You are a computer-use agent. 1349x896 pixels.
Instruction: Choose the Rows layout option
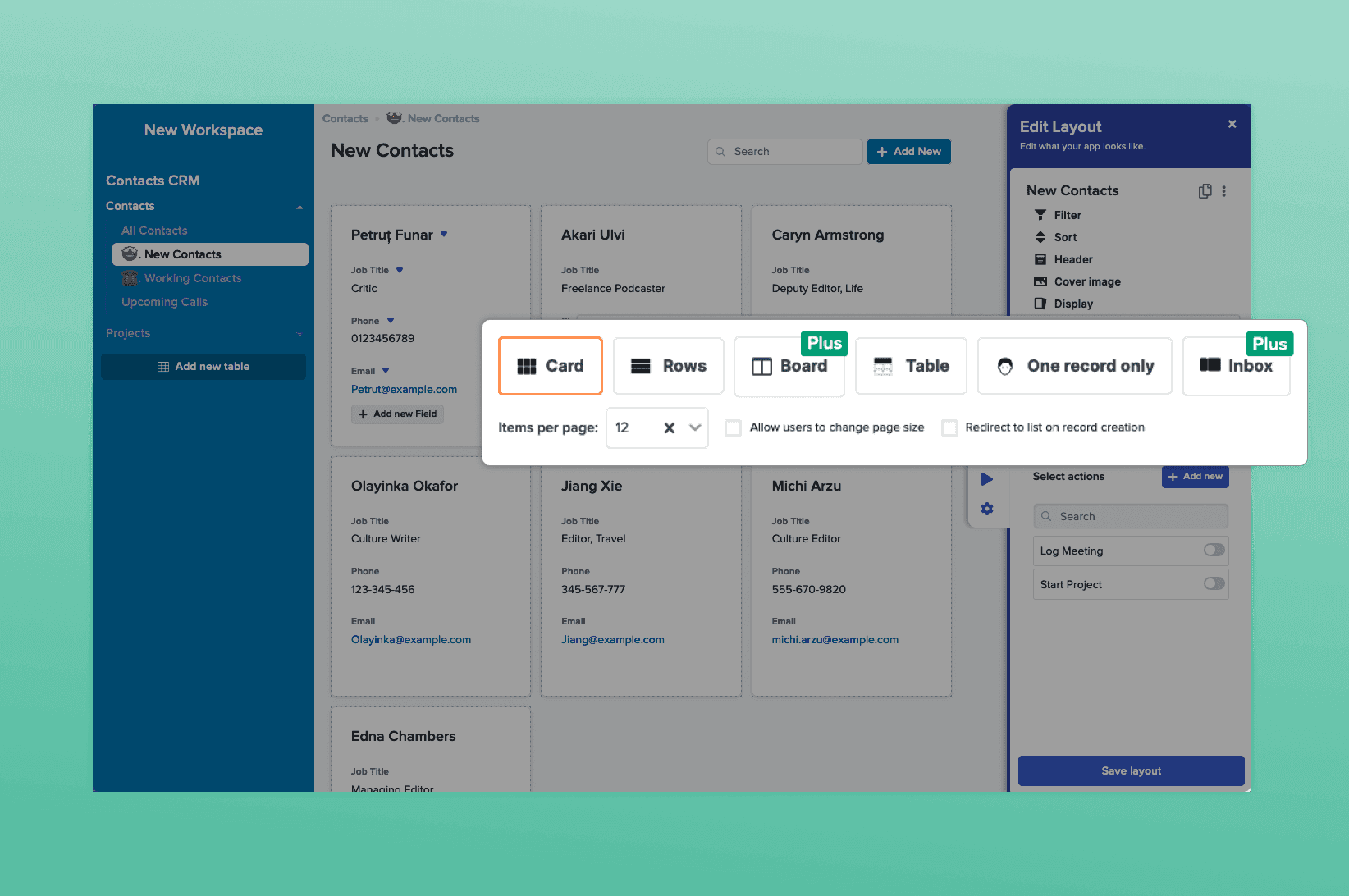point(668,366)
